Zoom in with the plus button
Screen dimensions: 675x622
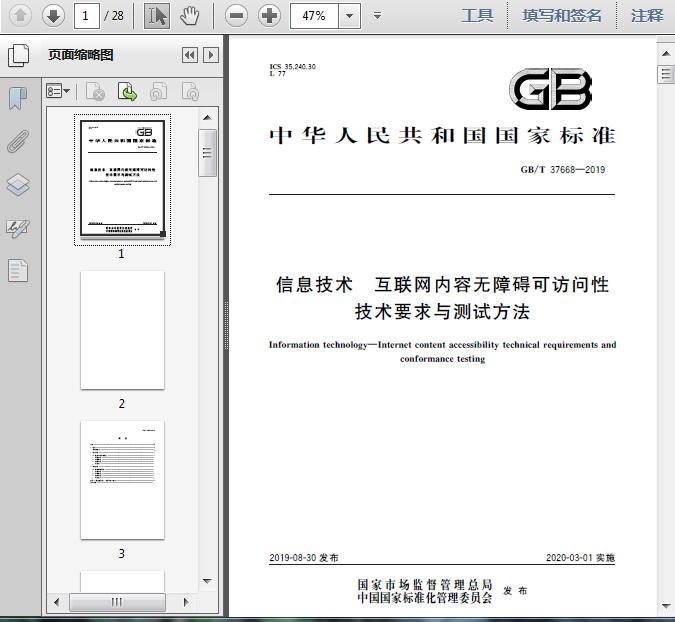point(269,16)
